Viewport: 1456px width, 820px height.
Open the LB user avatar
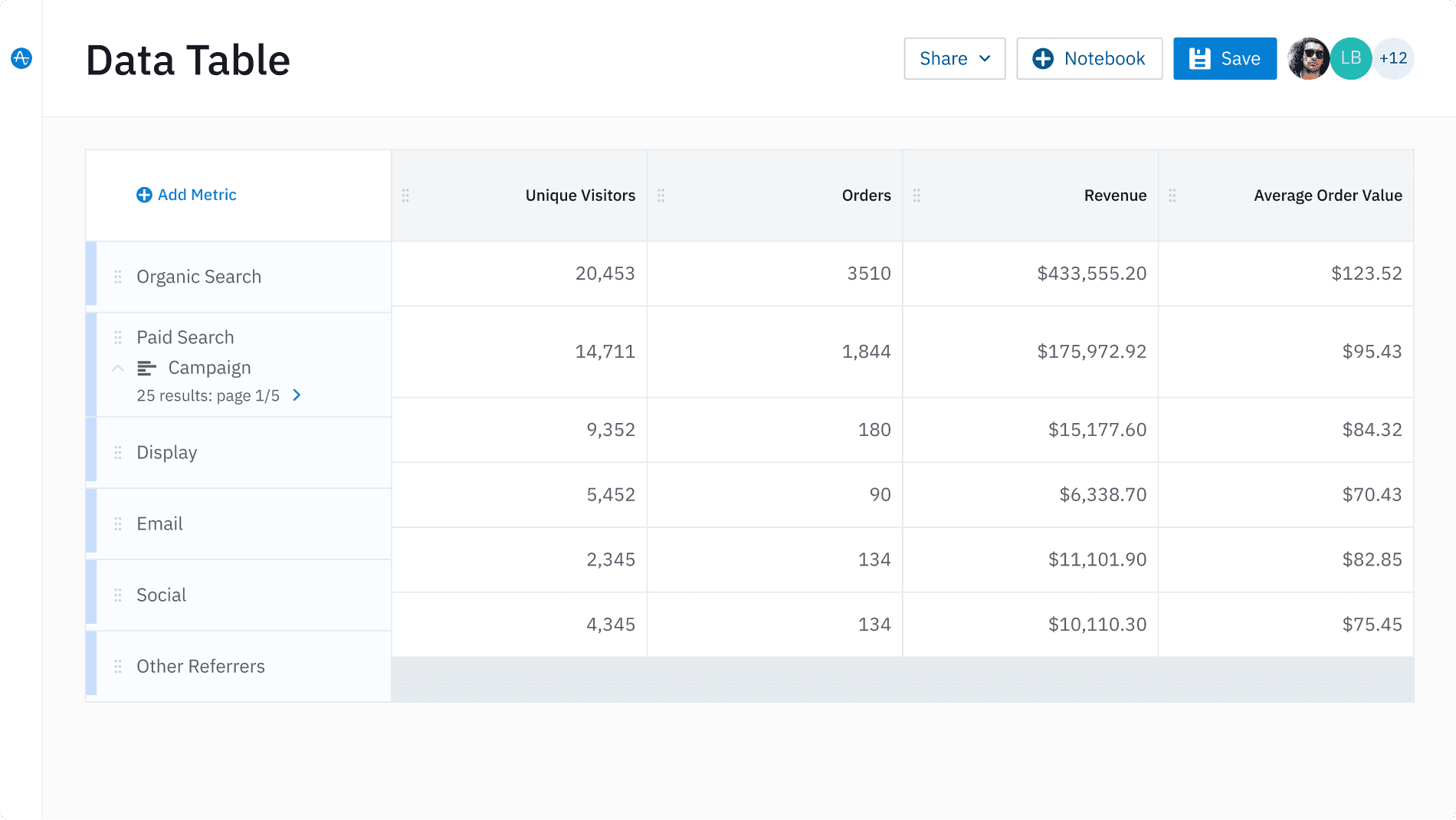pyautogui.click(x=1350, y=58)
